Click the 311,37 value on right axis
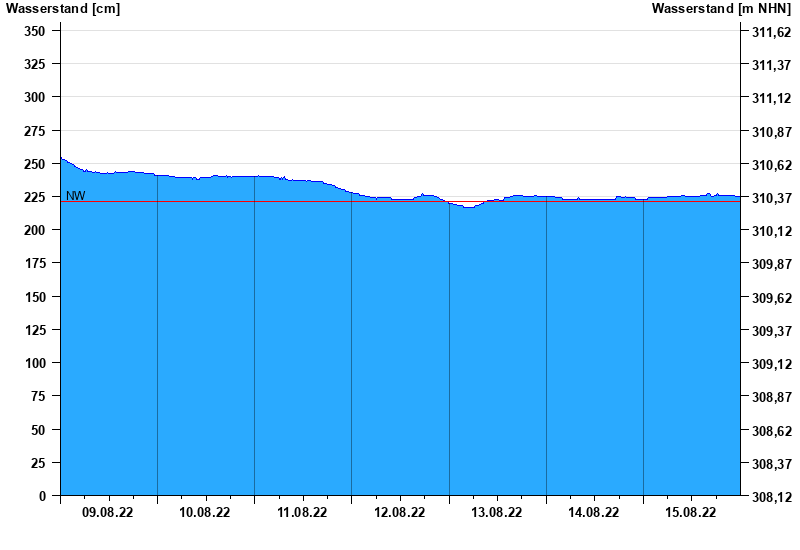 point(771,65)
